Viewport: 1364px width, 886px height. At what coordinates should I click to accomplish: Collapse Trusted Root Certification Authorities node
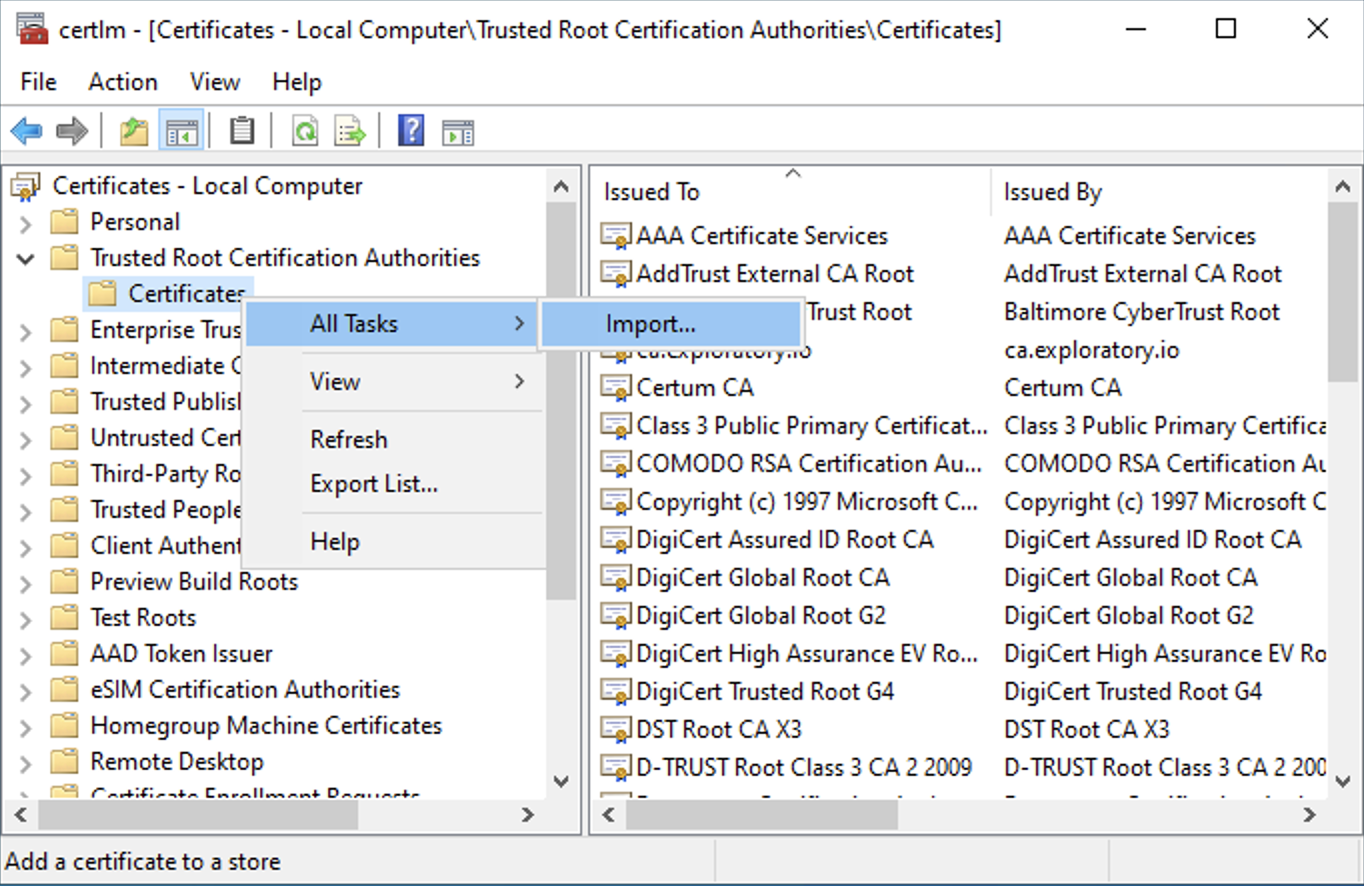tap(26, 258)
